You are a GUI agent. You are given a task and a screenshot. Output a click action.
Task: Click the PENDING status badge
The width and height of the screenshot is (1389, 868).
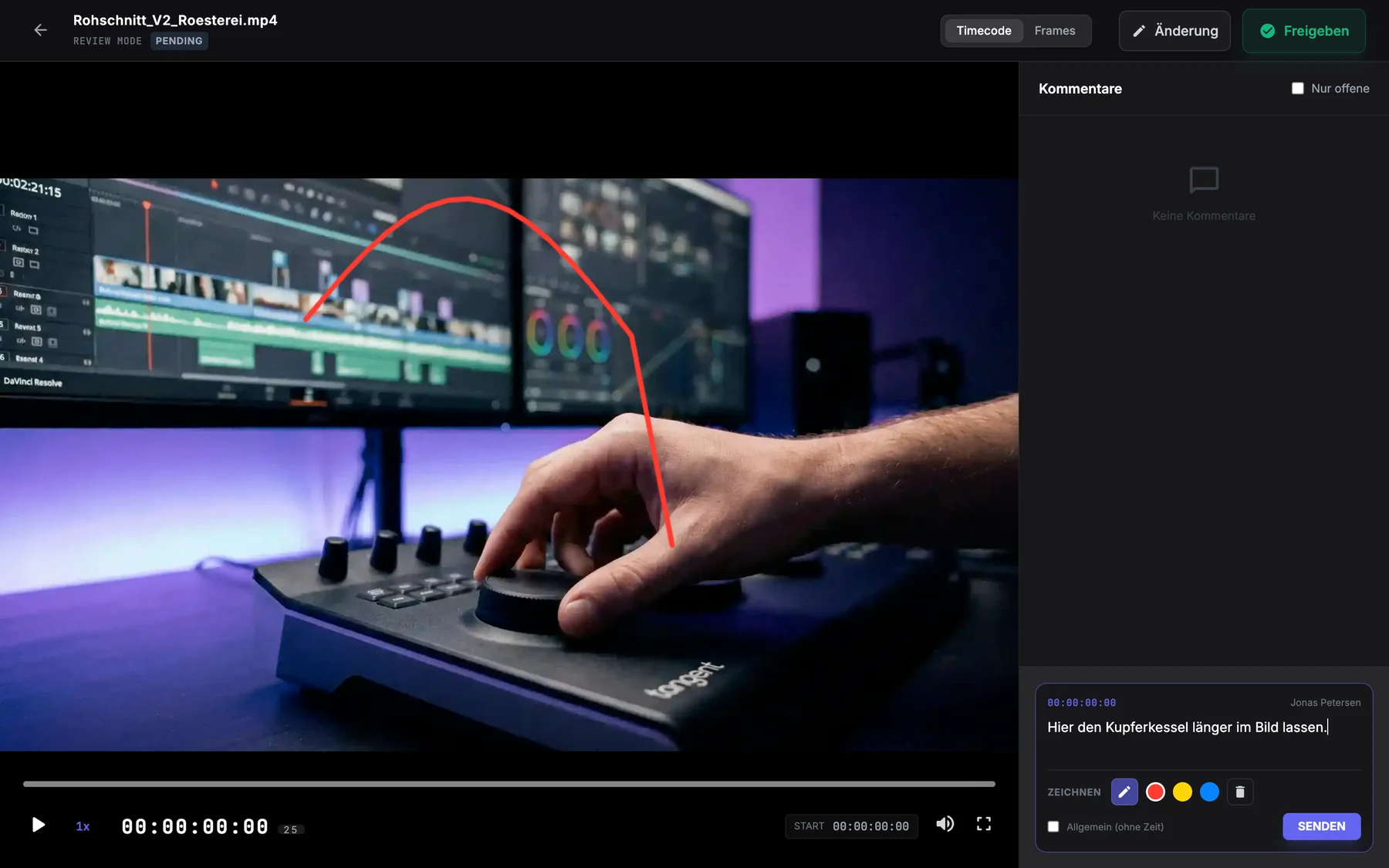pos(179,41)
